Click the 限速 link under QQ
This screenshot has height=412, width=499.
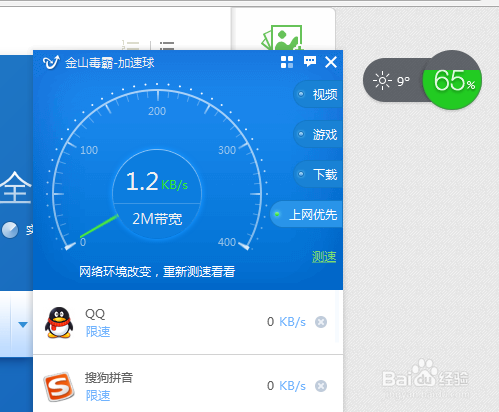98,332
